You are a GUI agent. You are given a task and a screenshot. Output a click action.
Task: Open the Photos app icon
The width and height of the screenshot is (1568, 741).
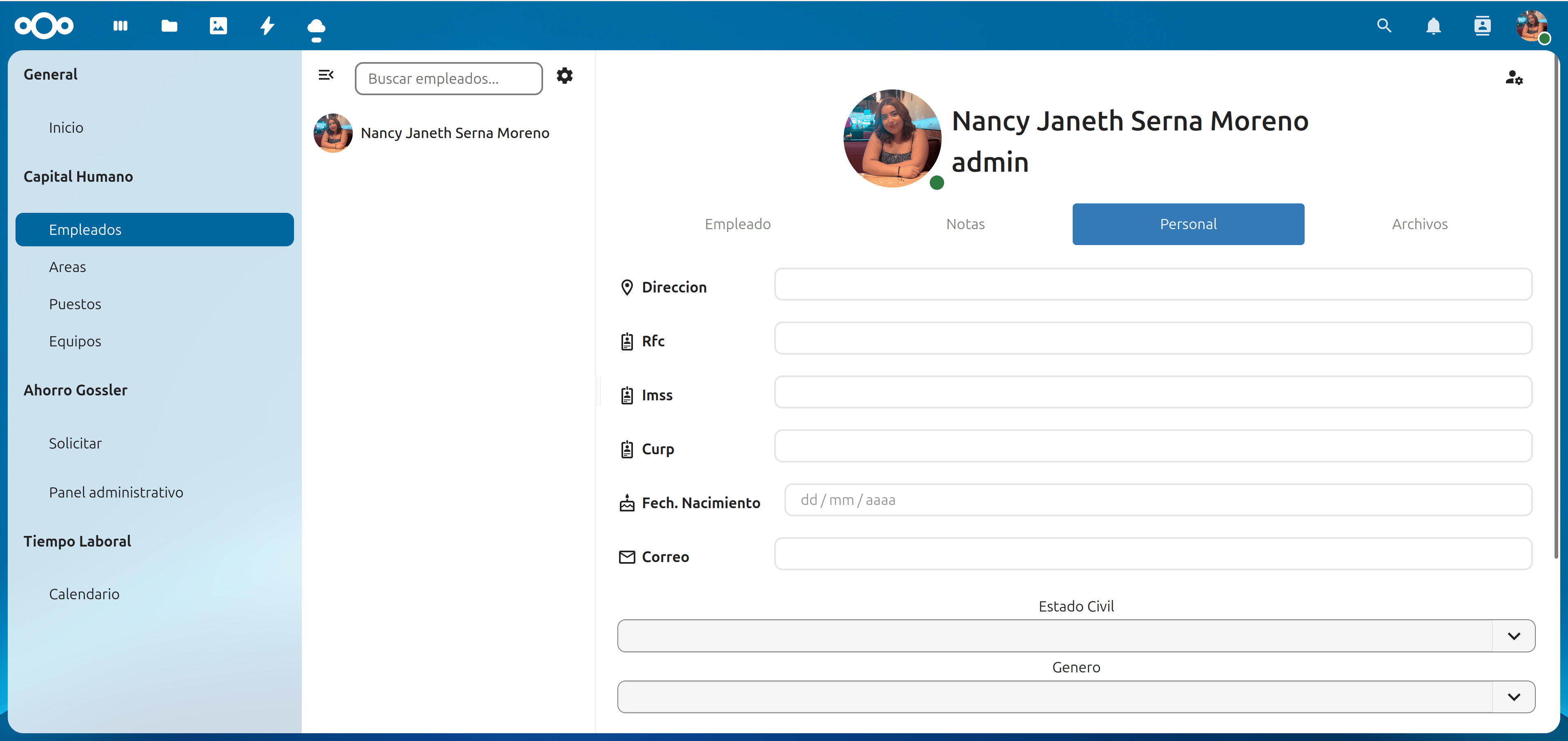(218, 26)
